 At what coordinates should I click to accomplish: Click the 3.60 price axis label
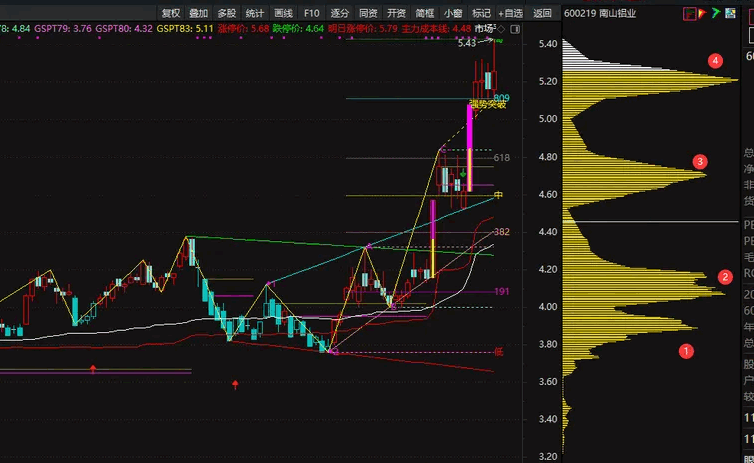pyautogui.click(x=548, y=382)
